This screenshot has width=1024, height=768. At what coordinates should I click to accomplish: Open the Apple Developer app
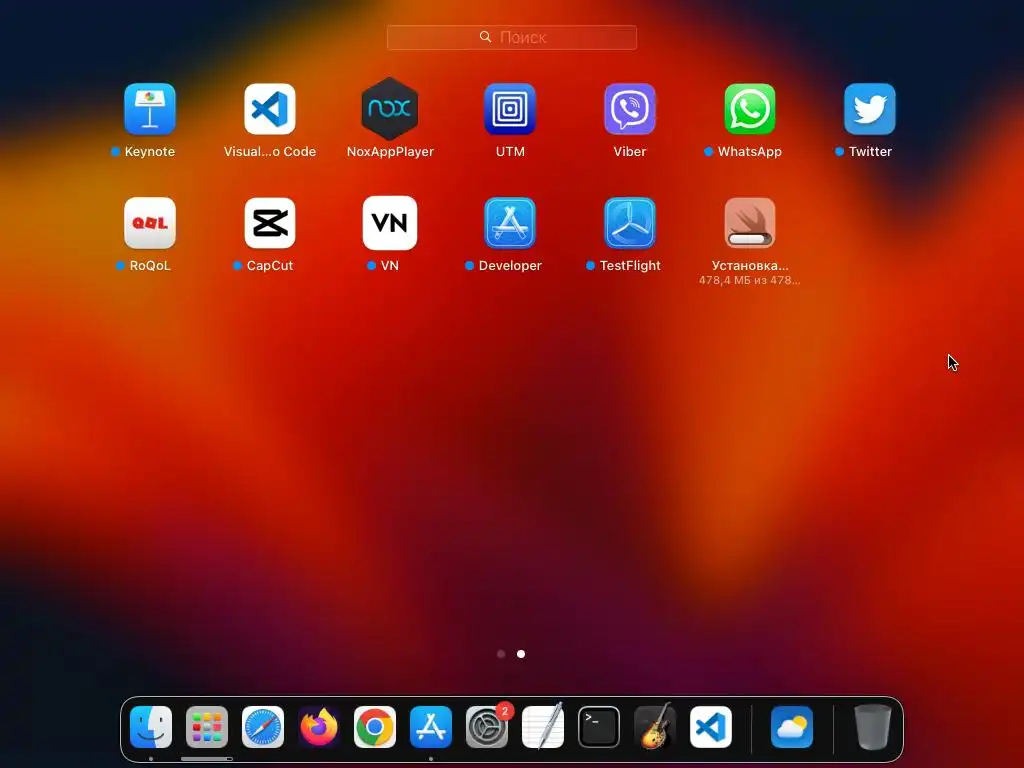pyautogui.click(x=510, y=223)
